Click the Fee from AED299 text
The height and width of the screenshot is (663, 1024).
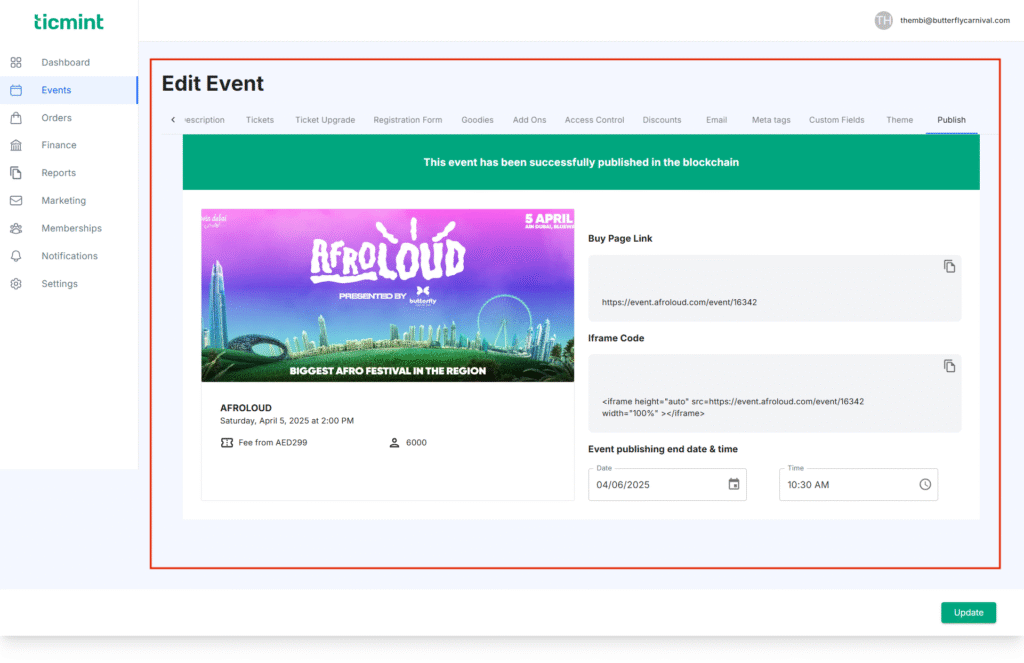point(272,442)
